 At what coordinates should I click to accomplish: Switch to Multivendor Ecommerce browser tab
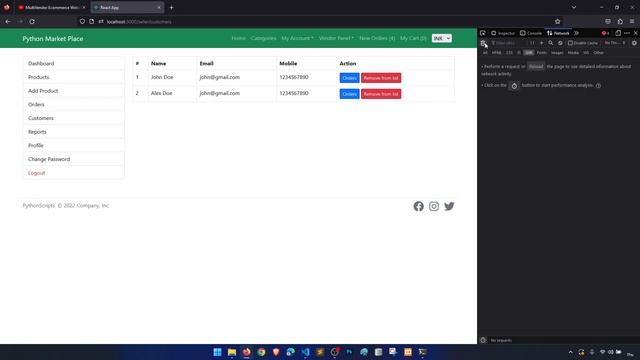click(x=51, y=7)
